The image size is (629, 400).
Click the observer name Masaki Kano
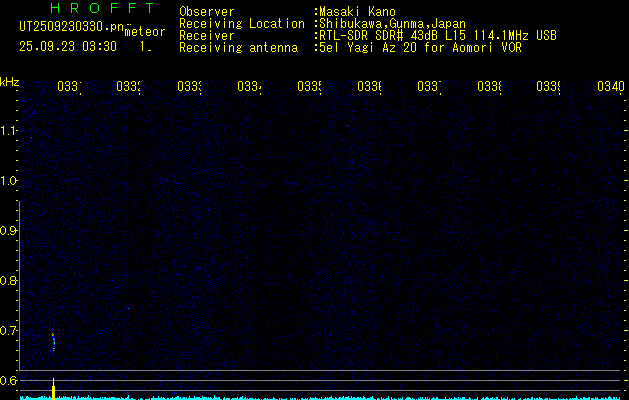(x=357, y=12)
